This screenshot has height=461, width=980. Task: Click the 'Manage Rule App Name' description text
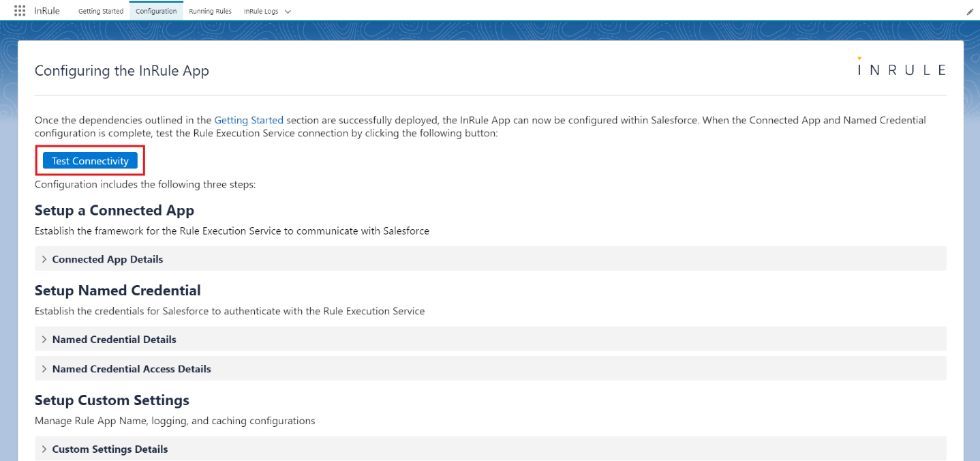174,421
